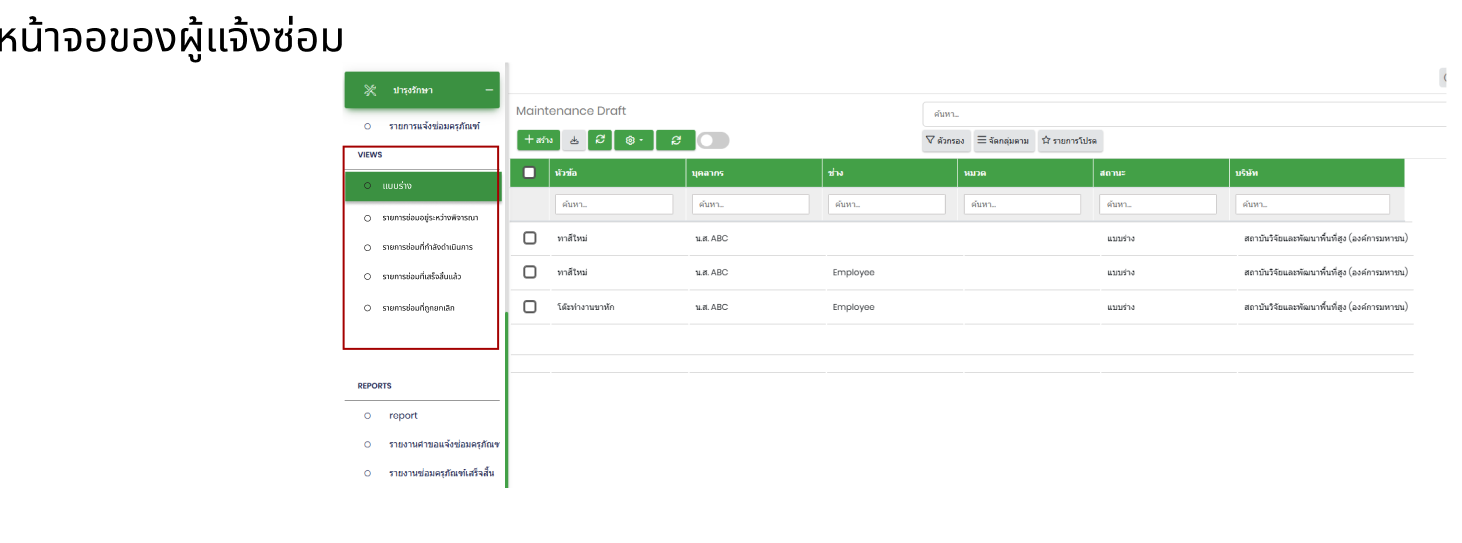Open the report link under REPORTS
The image size is (1462, 543).
403,416
